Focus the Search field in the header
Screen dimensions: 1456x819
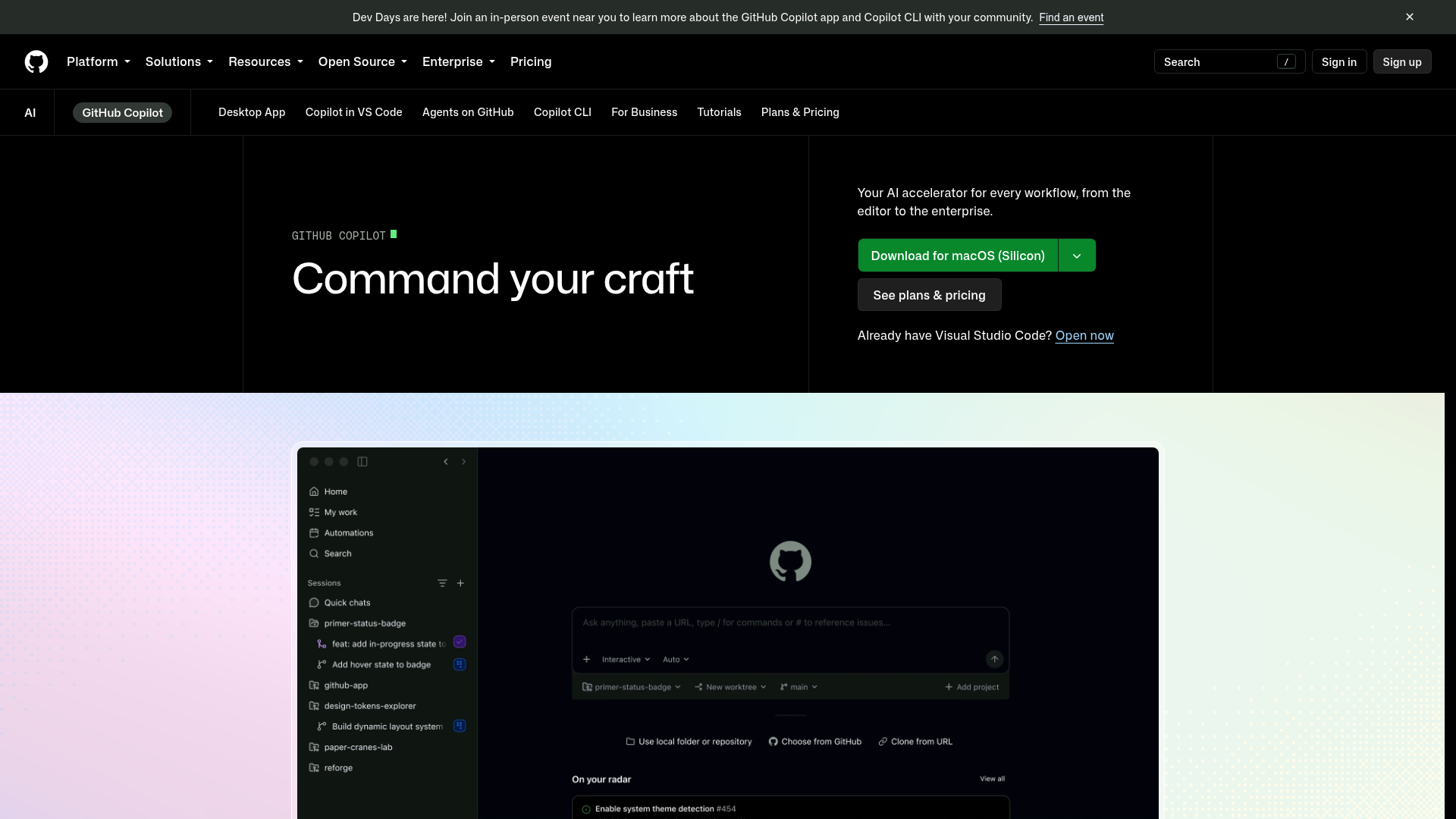(1229, 61)
